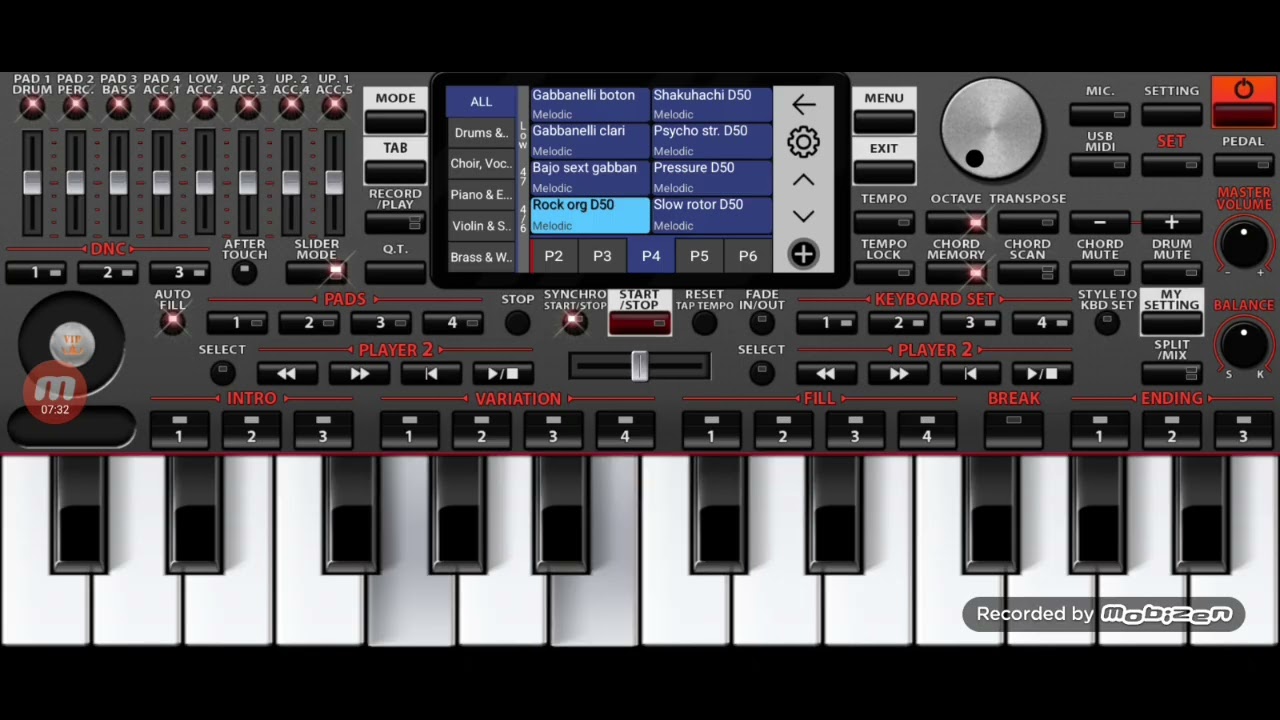Toggle Synchro Start/Stop LED button

coord(574,322)
